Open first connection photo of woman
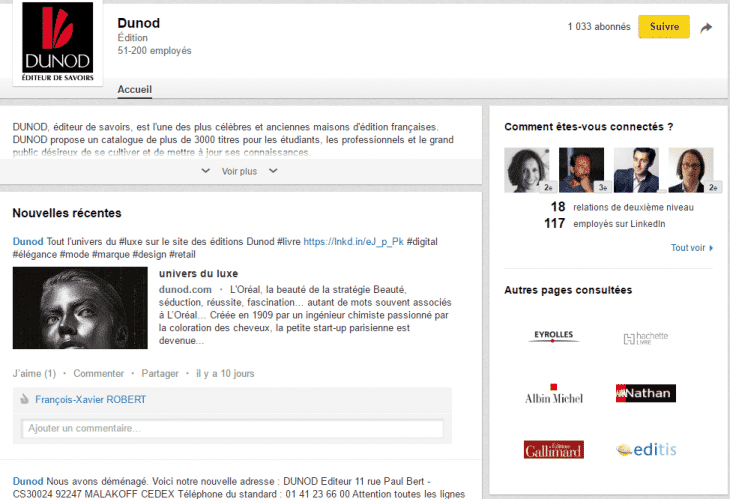This screenshot has width=730, height=499. pos(527,170)
